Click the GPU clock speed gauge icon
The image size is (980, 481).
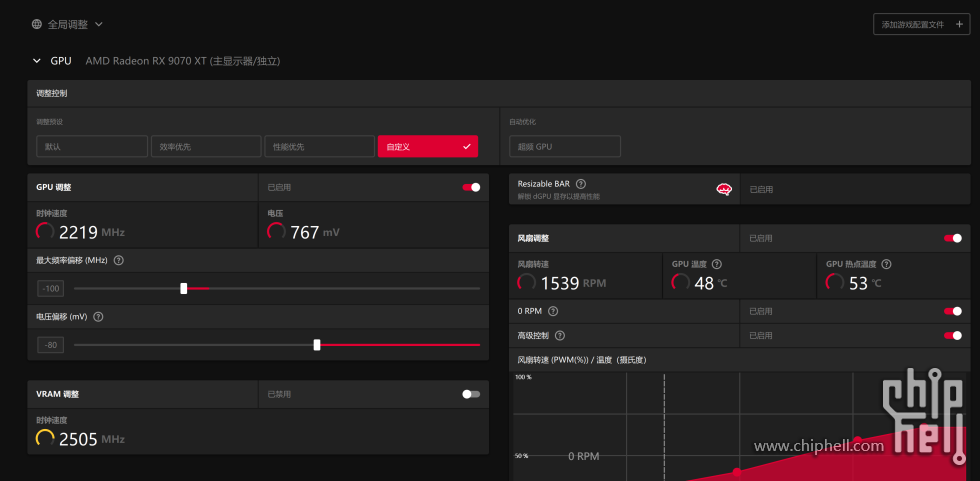click(45, 232)
